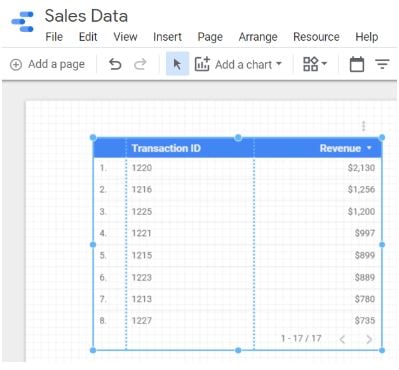
Task: Open the File menu
Action: 54,37
